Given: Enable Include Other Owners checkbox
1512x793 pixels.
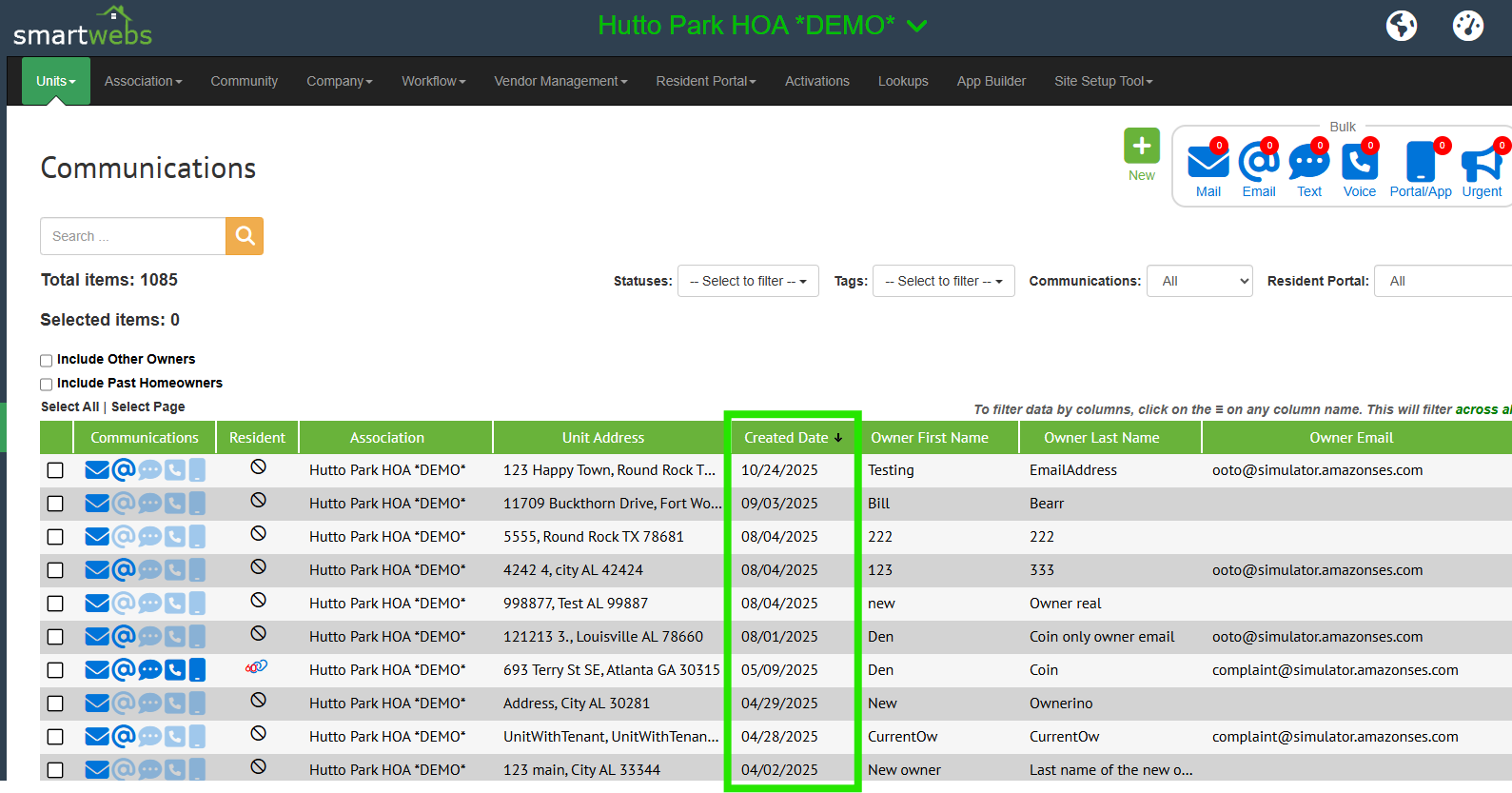Looking at the screenshot, I should tap(46, 361).
